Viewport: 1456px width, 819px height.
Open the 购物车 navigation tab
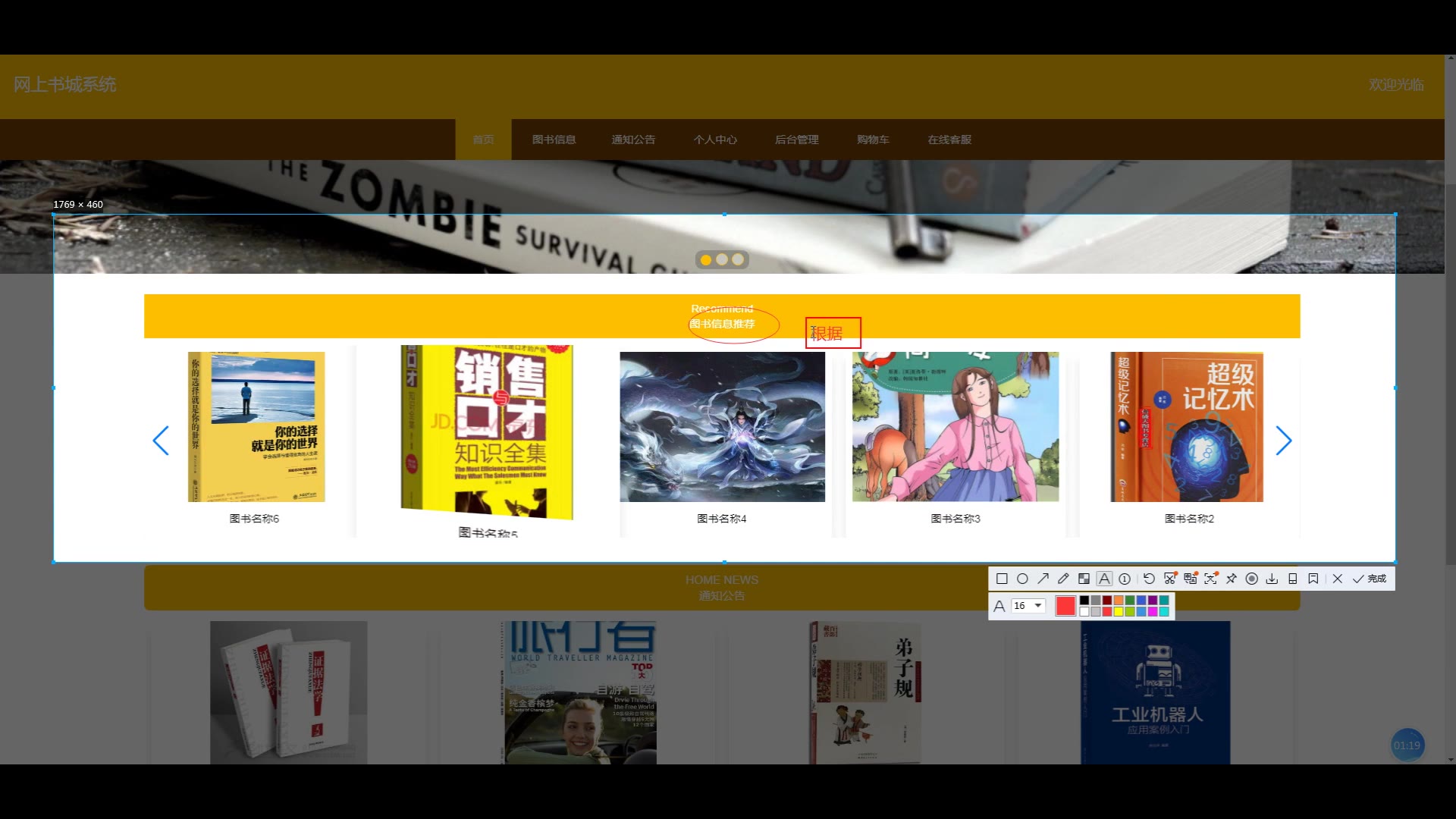873,140
